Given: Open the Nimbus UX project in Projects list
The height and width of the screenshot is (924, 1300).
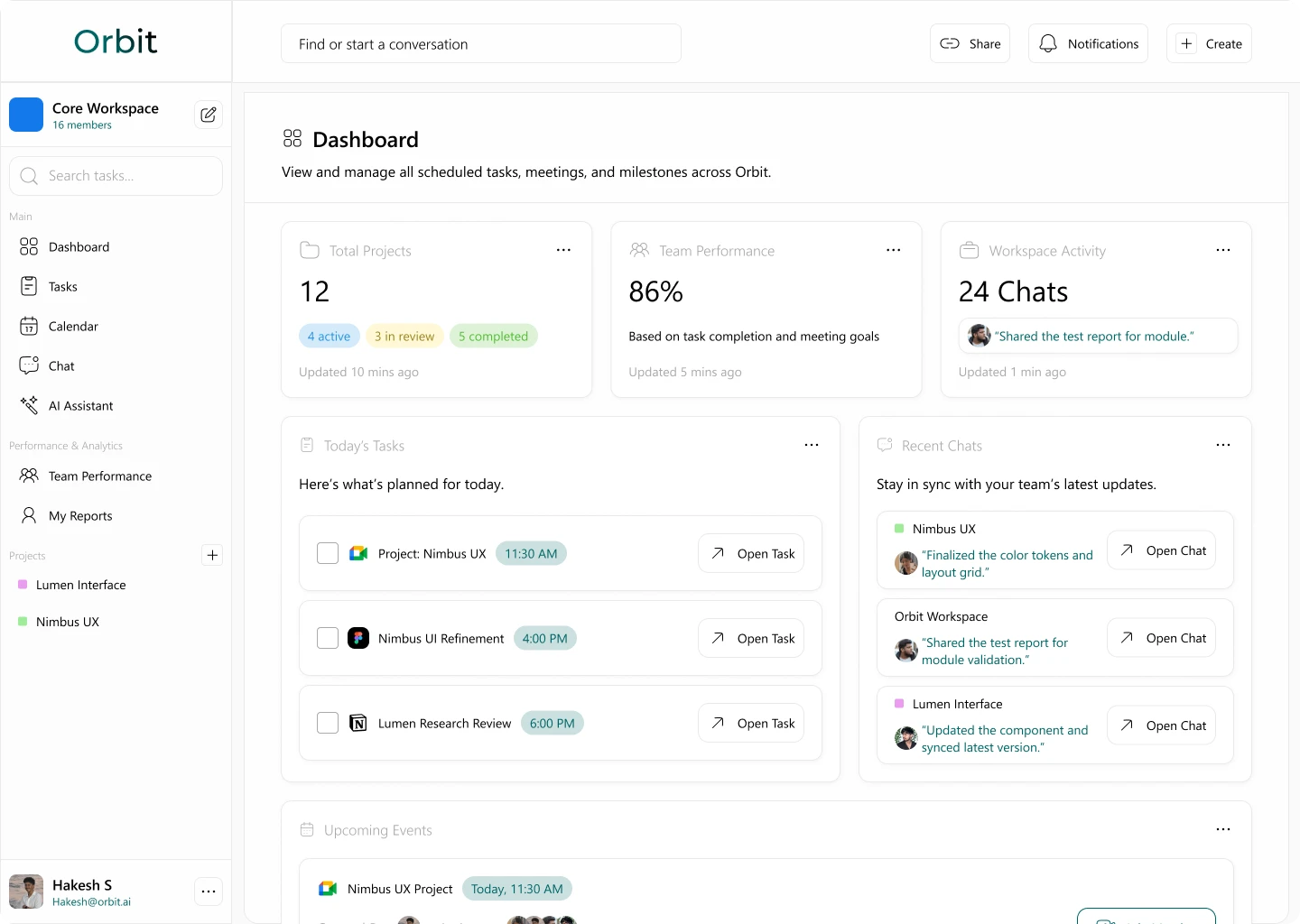Looking at the screenshot, I should point(66,622).
